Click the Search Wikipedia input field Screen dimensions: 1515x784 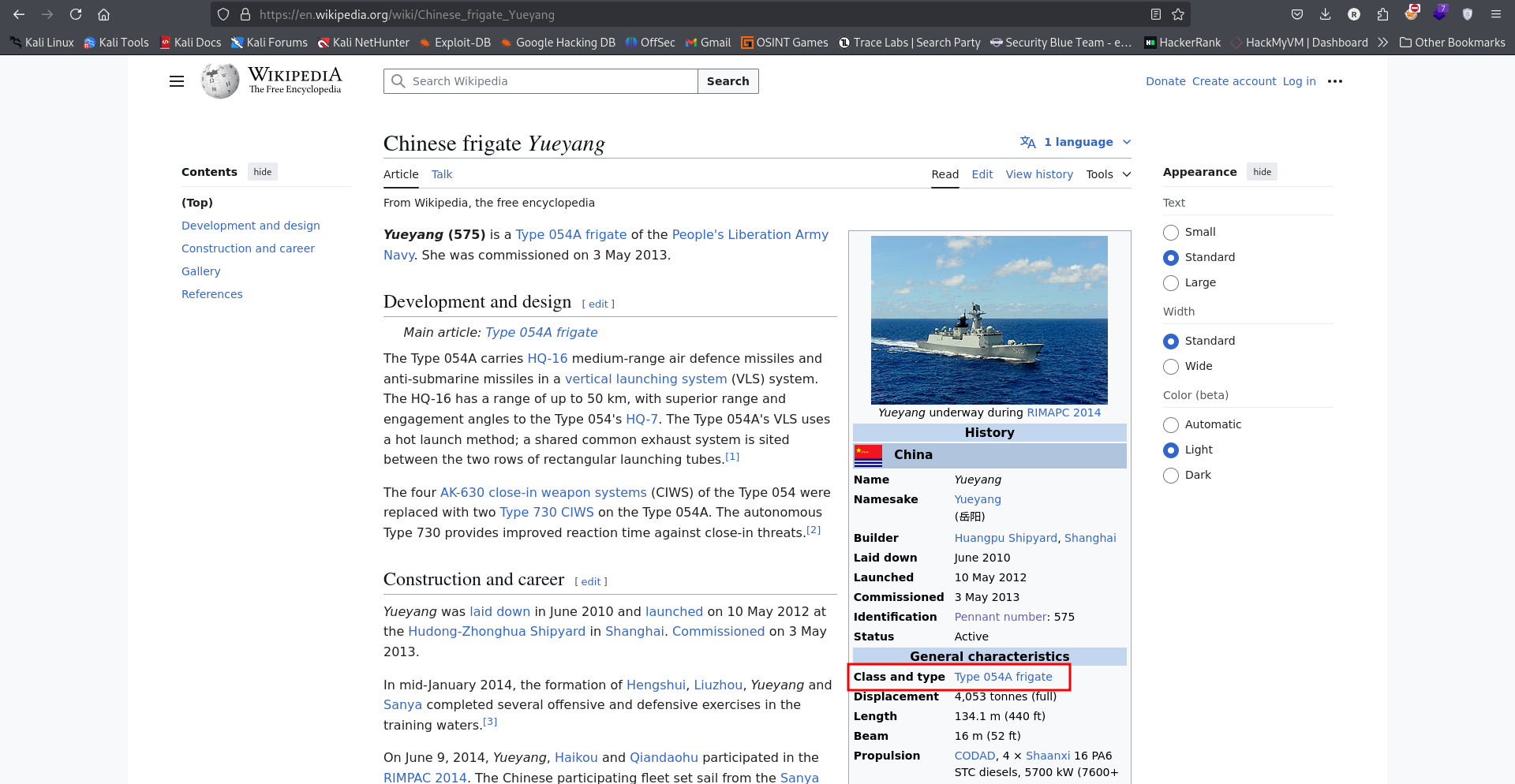(x=551, y=81)
